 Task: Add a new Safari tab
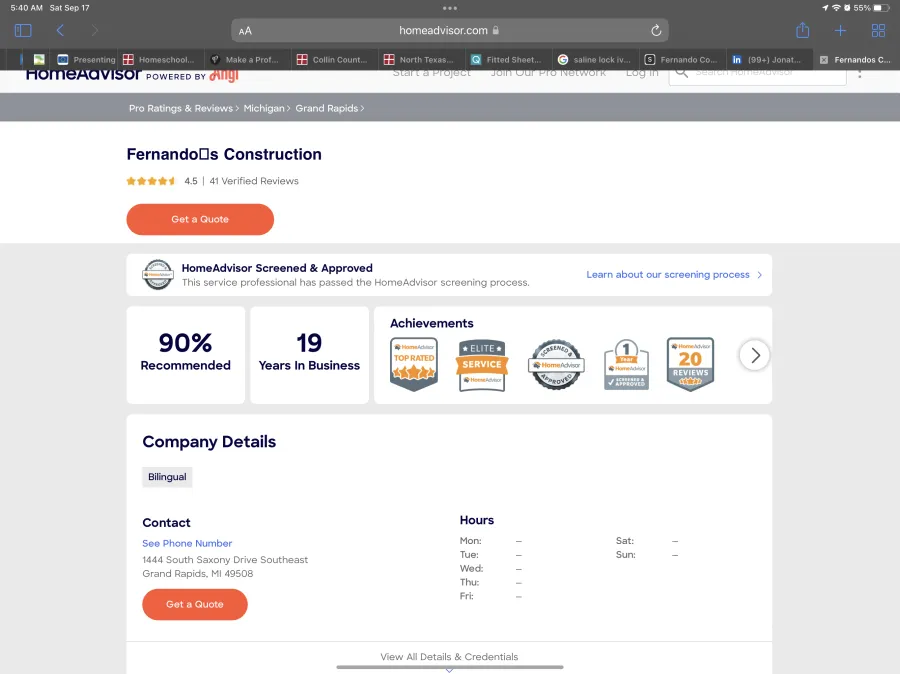840,30
